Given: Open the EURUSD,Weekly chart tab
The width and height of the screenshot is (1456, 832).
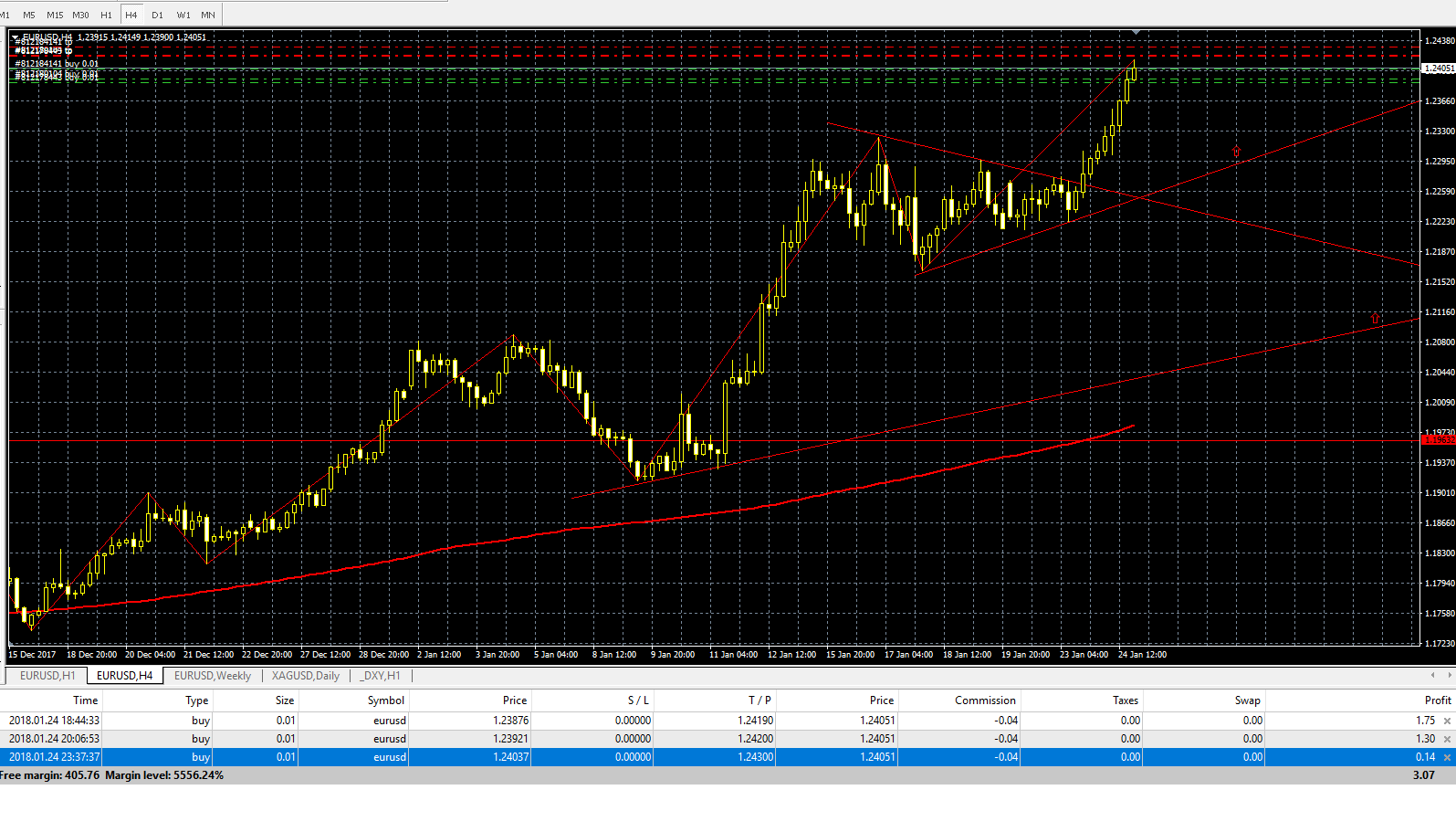Looking at the screenshot, I should (213, 676).
